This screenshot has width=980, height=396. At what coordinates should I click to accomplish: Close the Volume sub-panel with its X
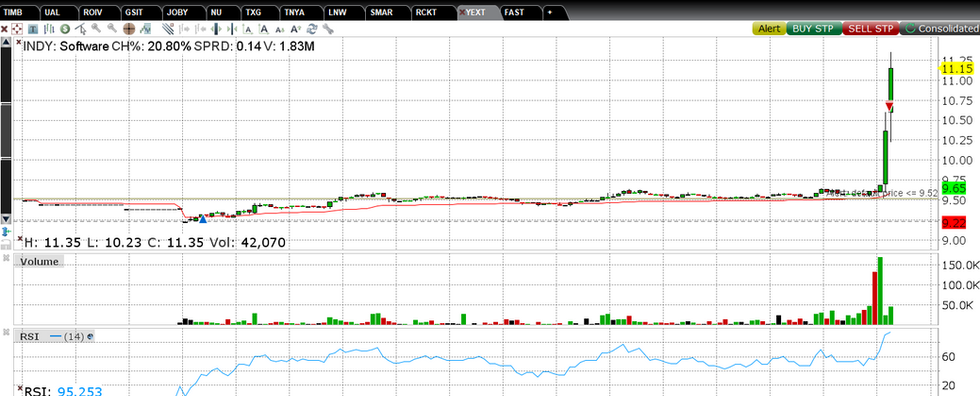6,258
